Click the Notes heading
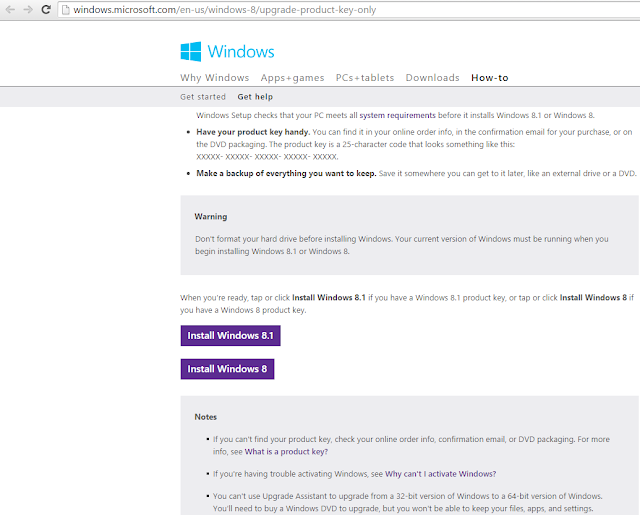Viewport: 640px width, 515px height. 205,417
